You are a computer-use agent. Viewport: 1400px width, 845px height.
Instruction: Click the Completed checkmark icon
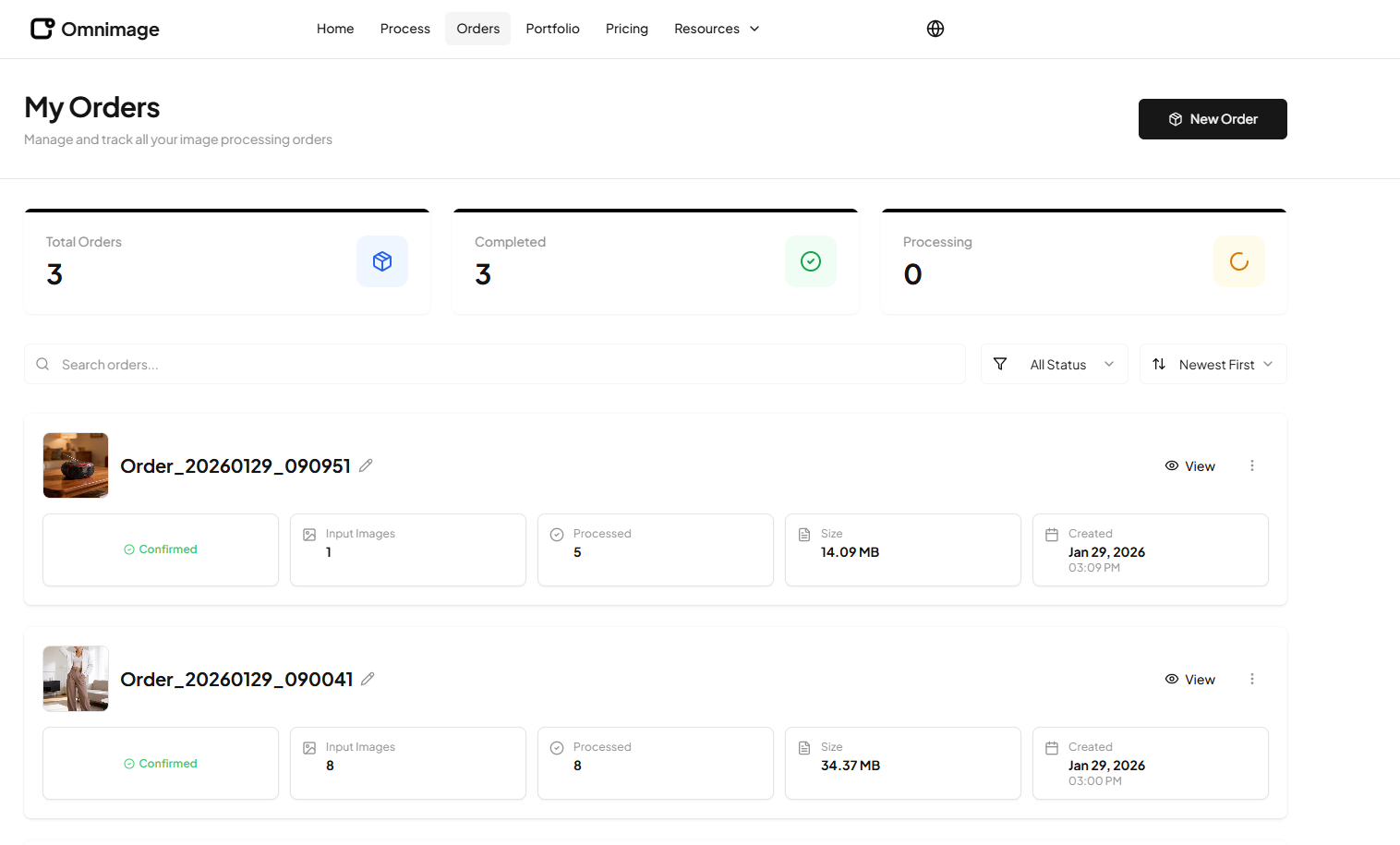(x=811, y=261)
